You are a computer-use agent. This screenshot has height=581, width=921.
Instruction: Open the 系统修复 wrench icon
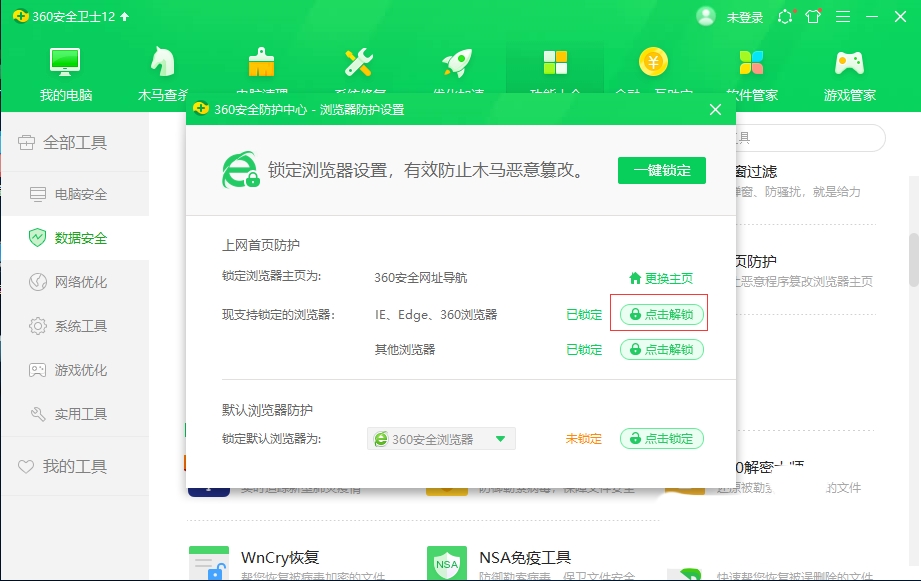pyautogui.click(x=359, y=62)
